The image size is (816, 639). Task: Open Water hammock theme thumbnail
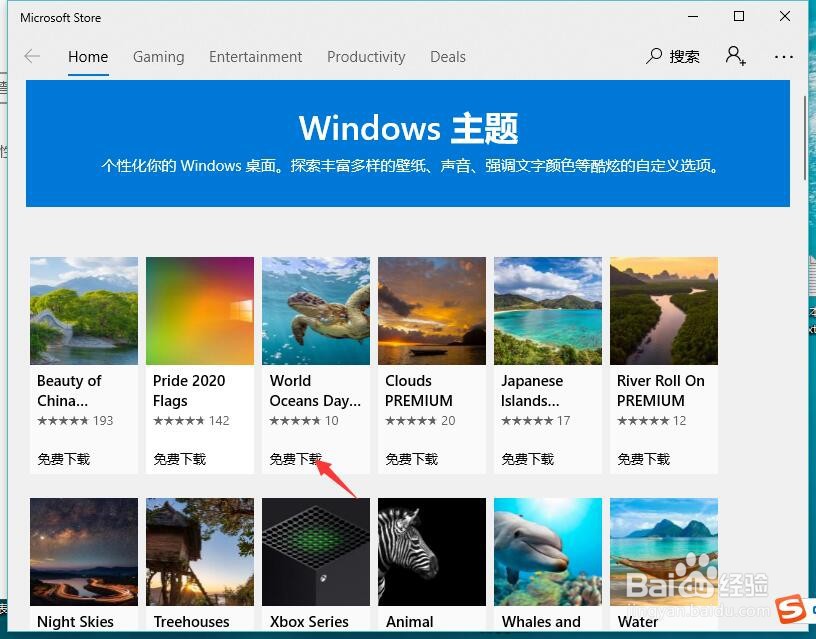pyautogui.click(x=664, y=552)
